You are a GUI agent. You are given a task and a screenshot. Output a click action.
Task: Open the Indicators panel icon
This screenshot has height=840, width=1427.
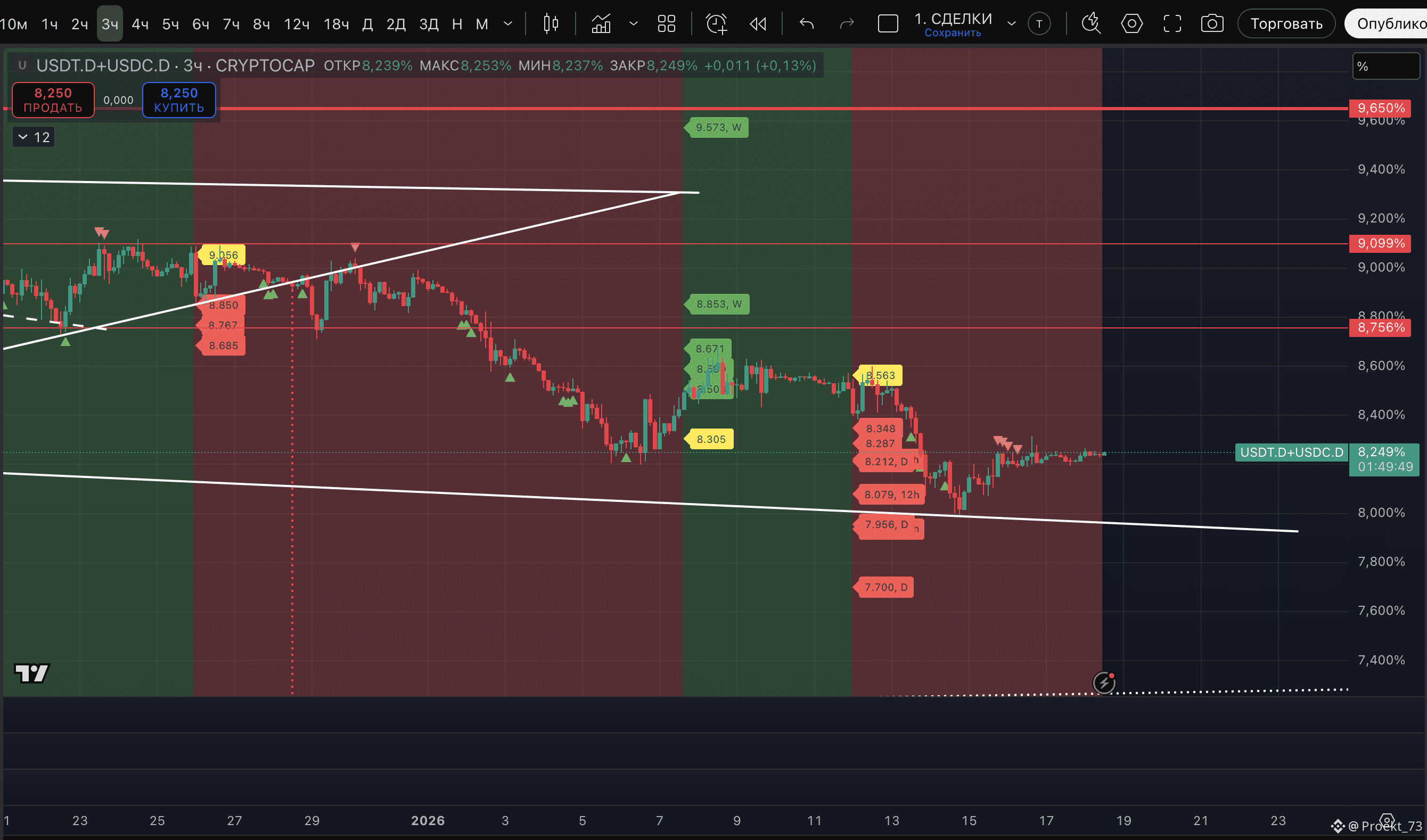601,24
